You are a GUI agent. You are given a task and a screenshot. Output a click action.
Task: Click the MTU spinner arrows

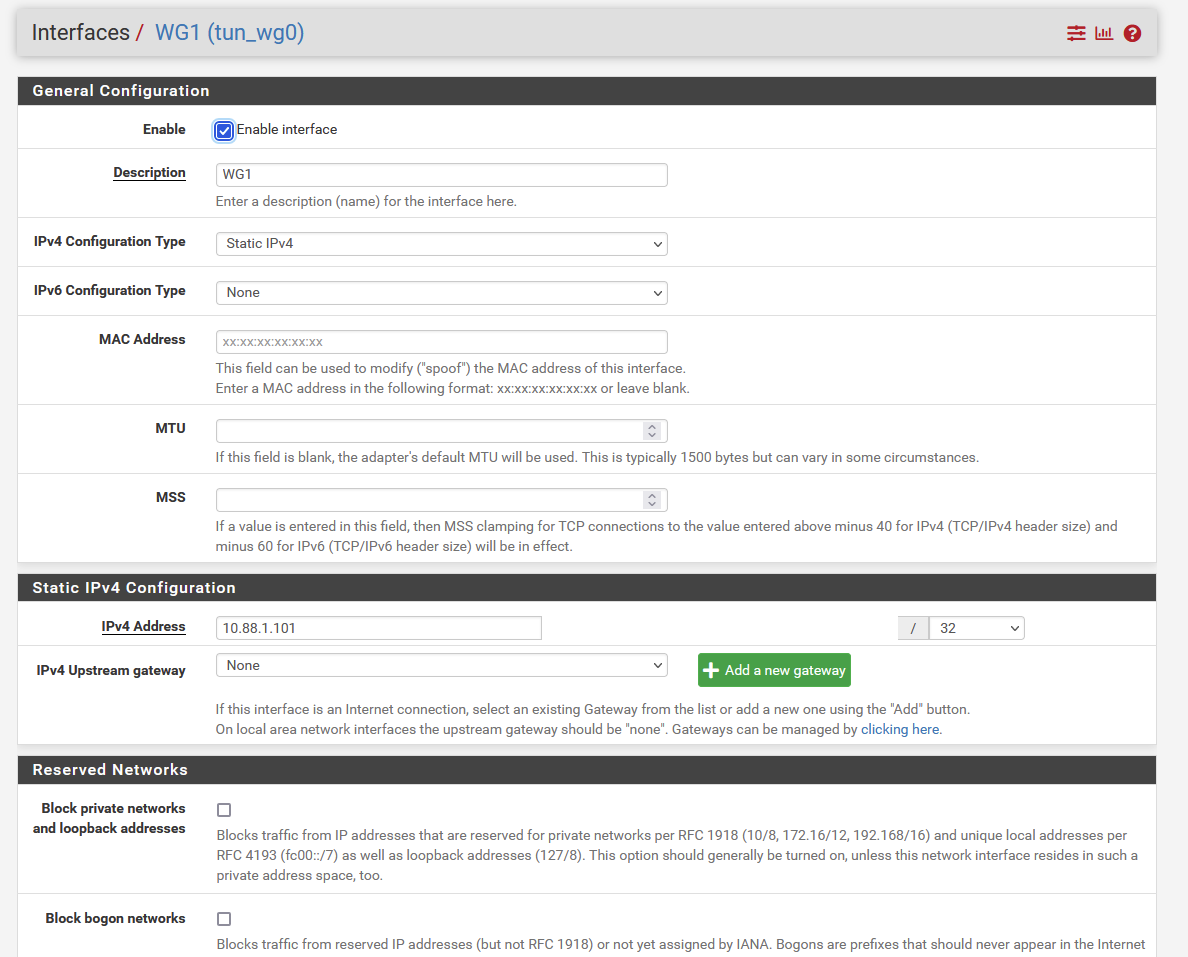[x=652, y=431]
